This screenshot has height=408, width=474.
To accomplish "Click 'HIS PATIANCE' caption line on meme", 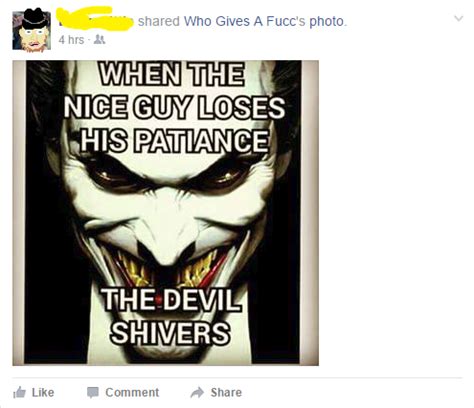I will click(x=174, y=141).
